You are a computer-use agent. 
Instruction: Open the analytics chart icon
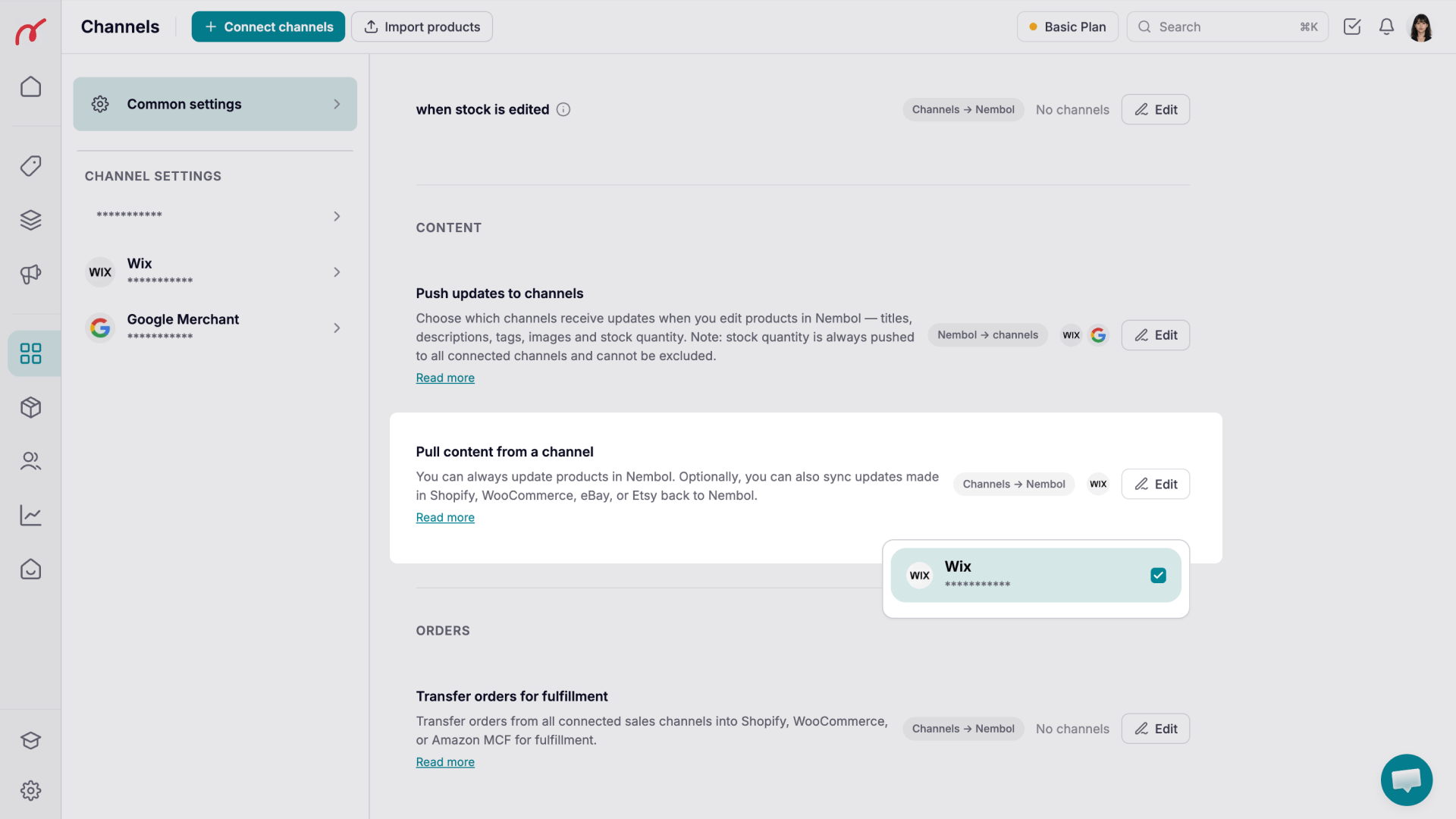point(30,515)
